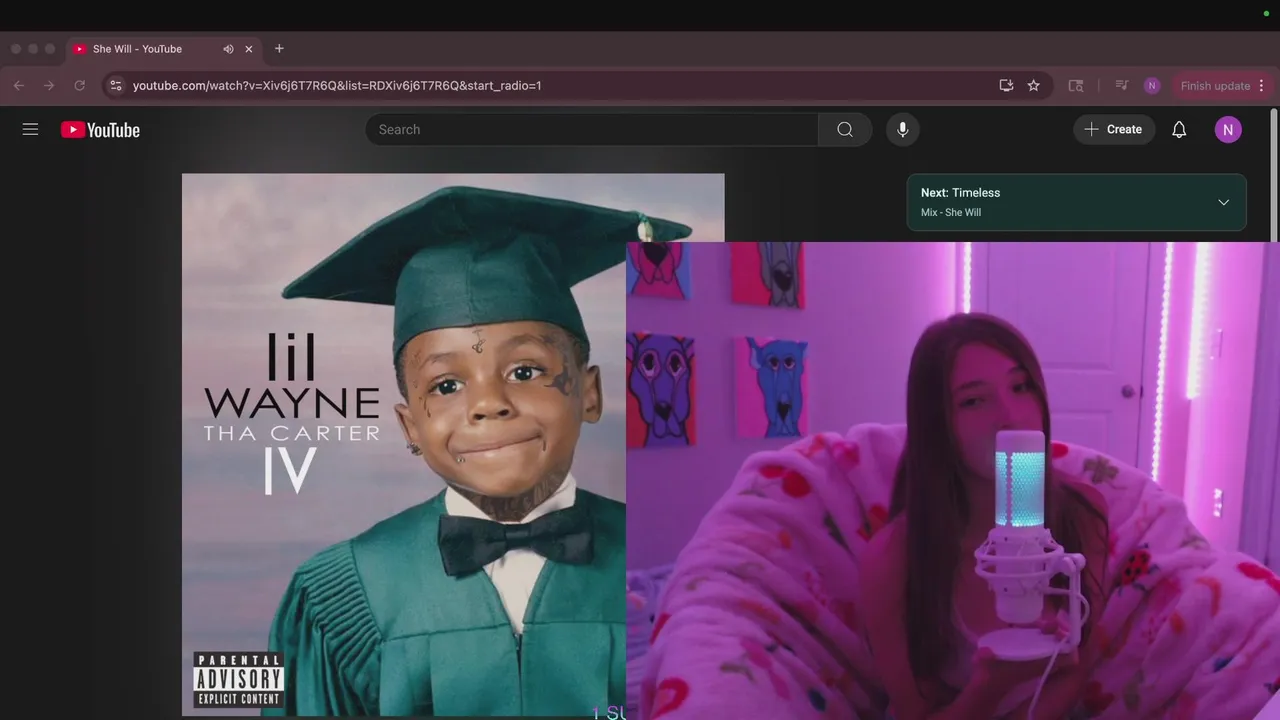Click the YouTube search magnifier button

[x=845, y=129]
